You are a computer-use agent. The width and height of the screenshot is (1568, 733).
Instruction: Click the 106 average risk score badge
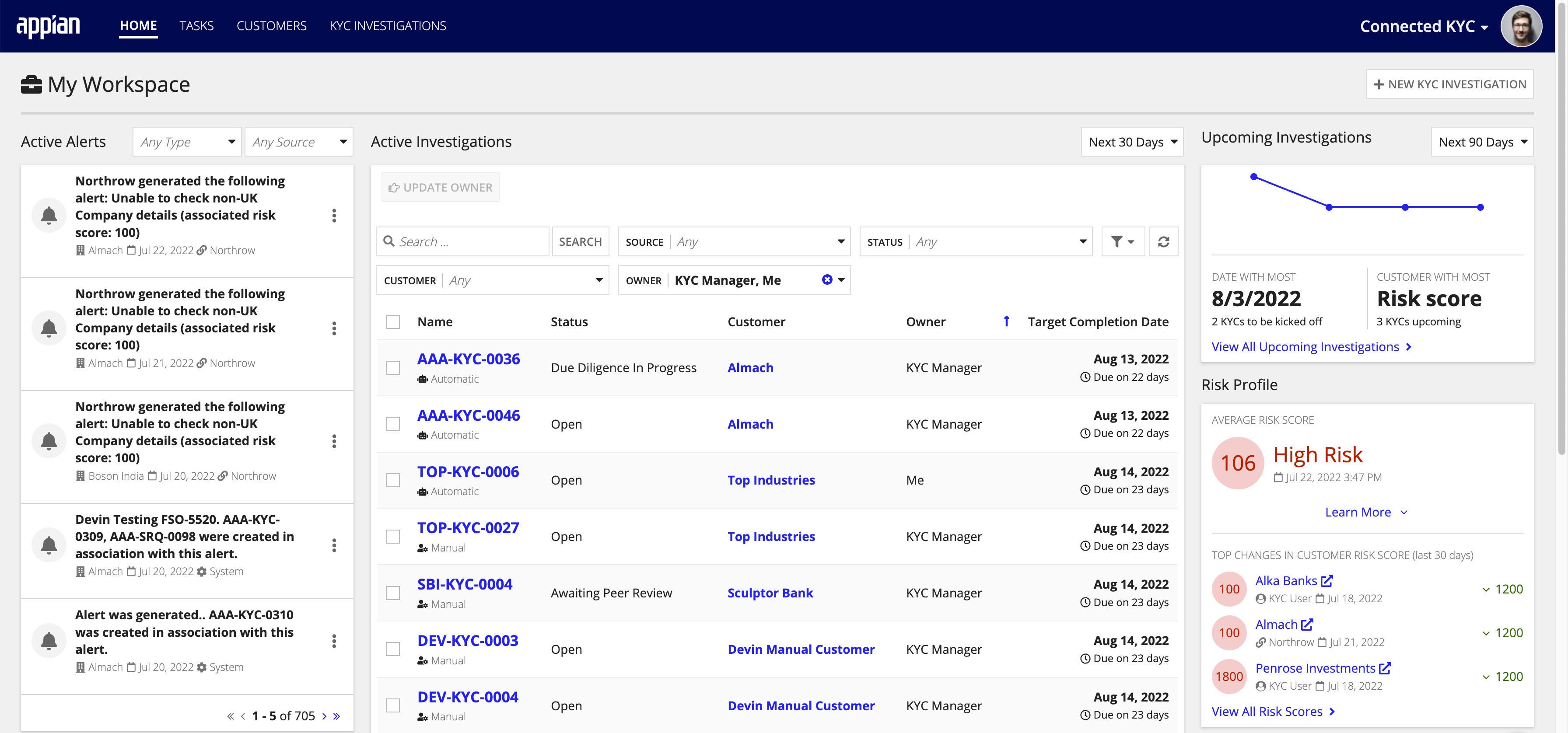click(1238, 463)
